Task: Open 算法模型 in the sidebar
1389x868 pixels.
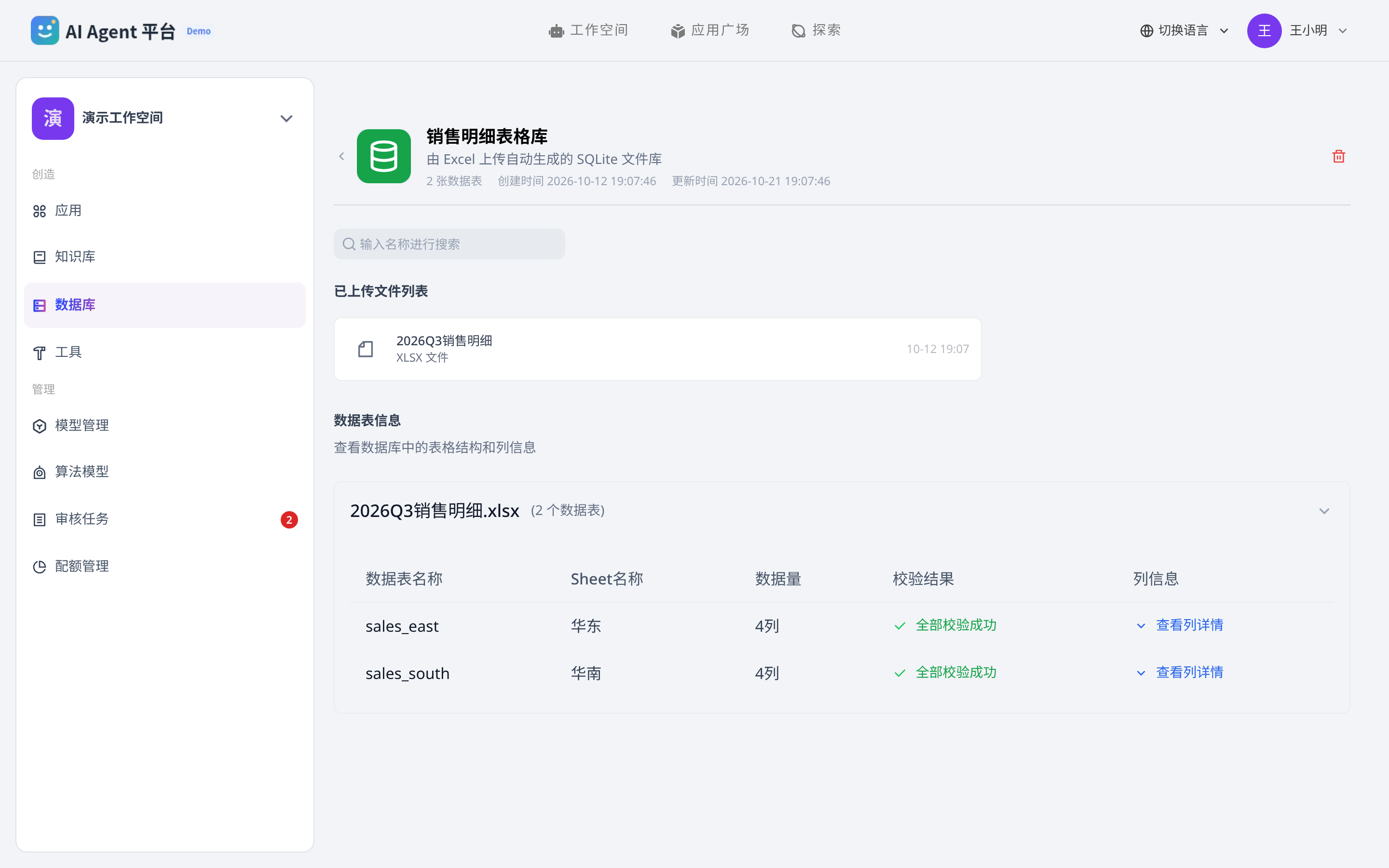Action: click(165, 472)
